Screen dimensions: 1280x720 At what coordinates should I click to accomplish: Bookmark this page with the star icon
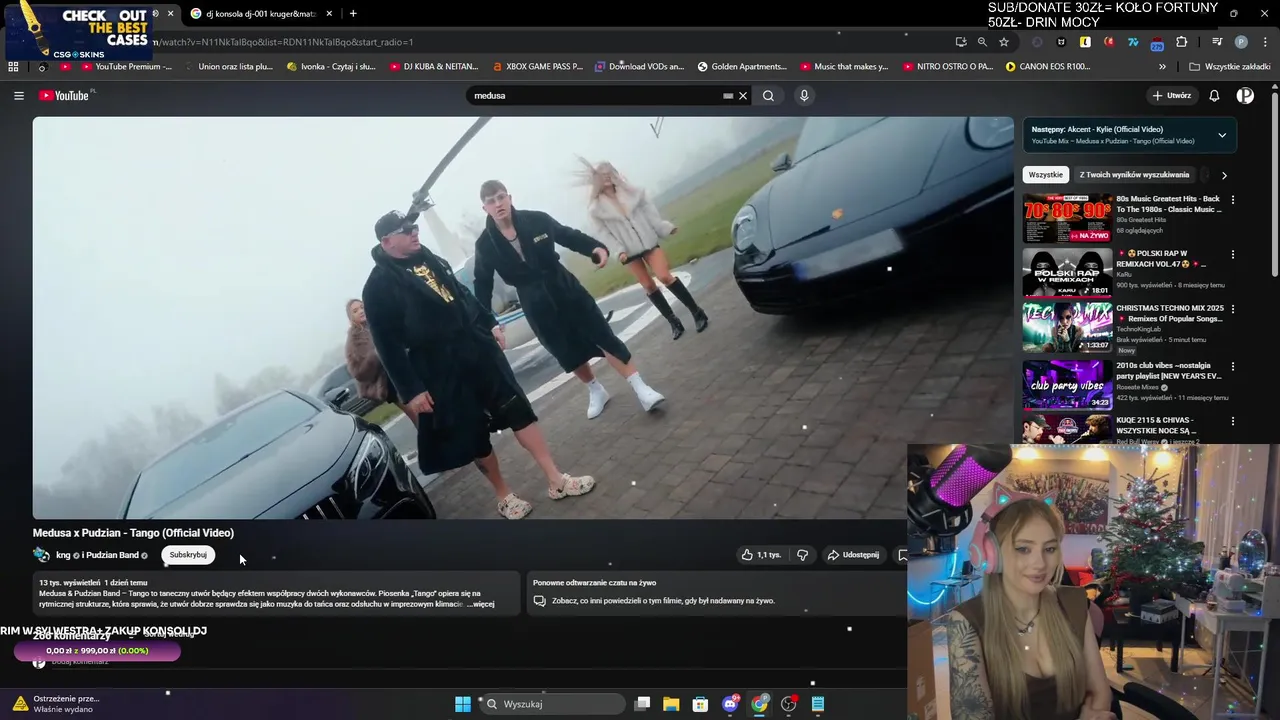1004,42
